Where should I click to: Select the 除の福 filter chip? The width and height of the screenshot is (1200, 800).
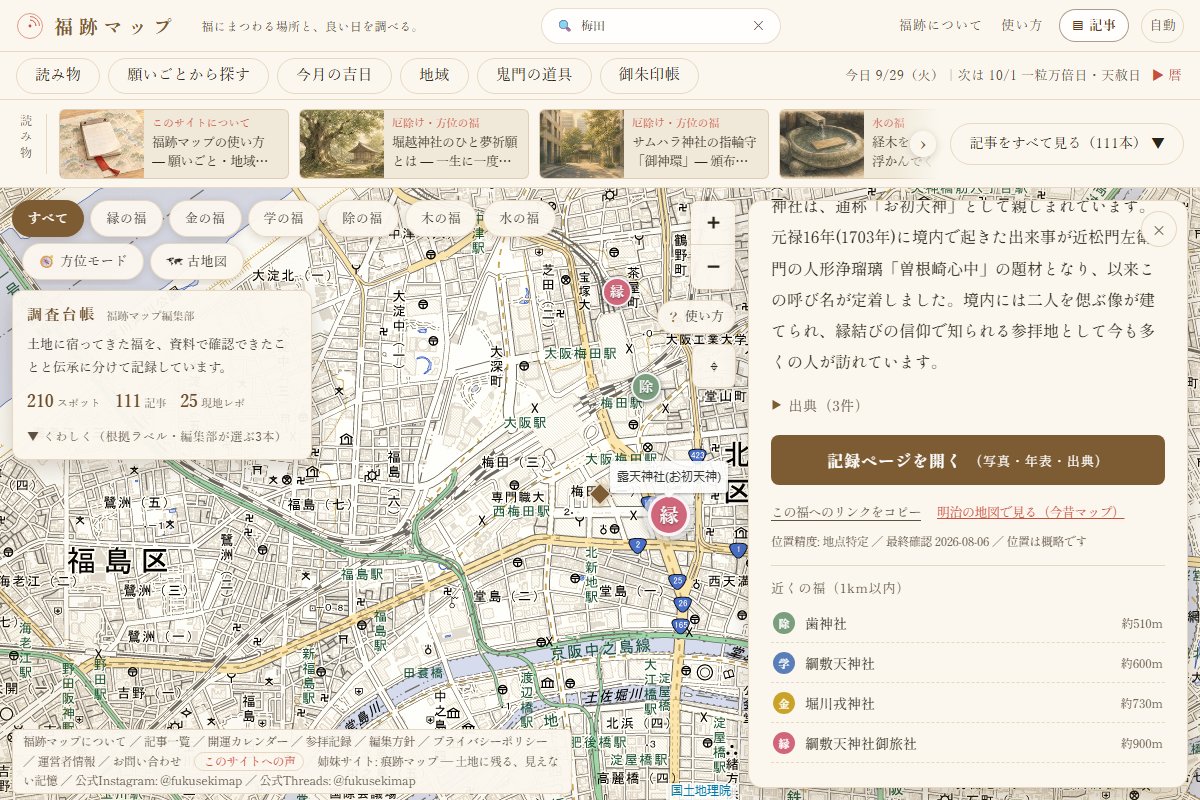pyautogui.click(x=362, y=218)
